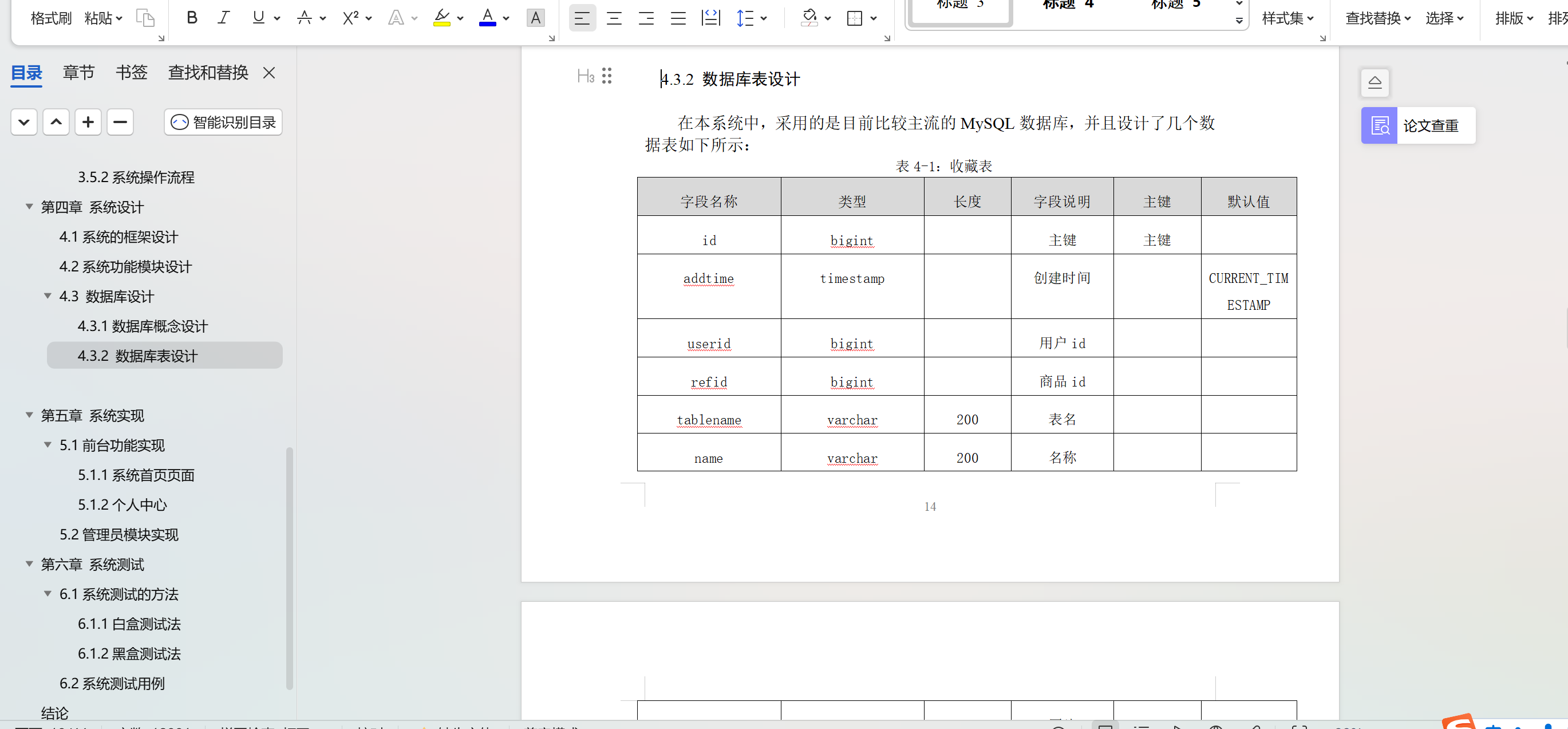
Task: Toggle character shading button
Action: coord(535,18)
